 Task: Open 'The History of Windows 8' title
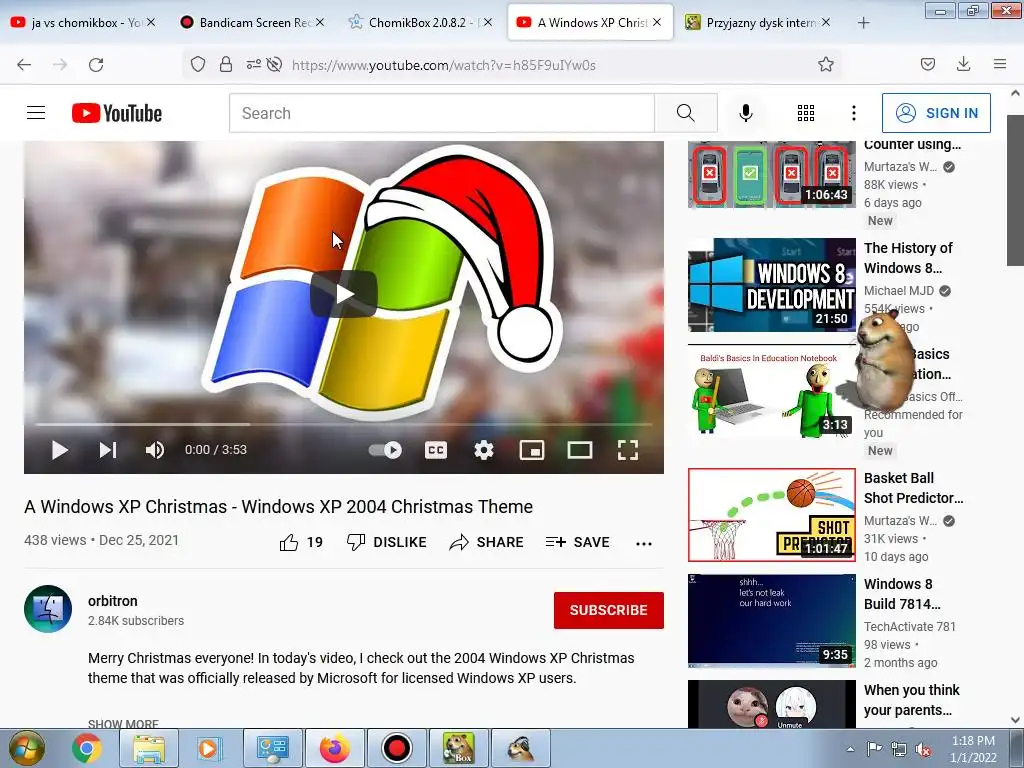click(x=908, y=258)
